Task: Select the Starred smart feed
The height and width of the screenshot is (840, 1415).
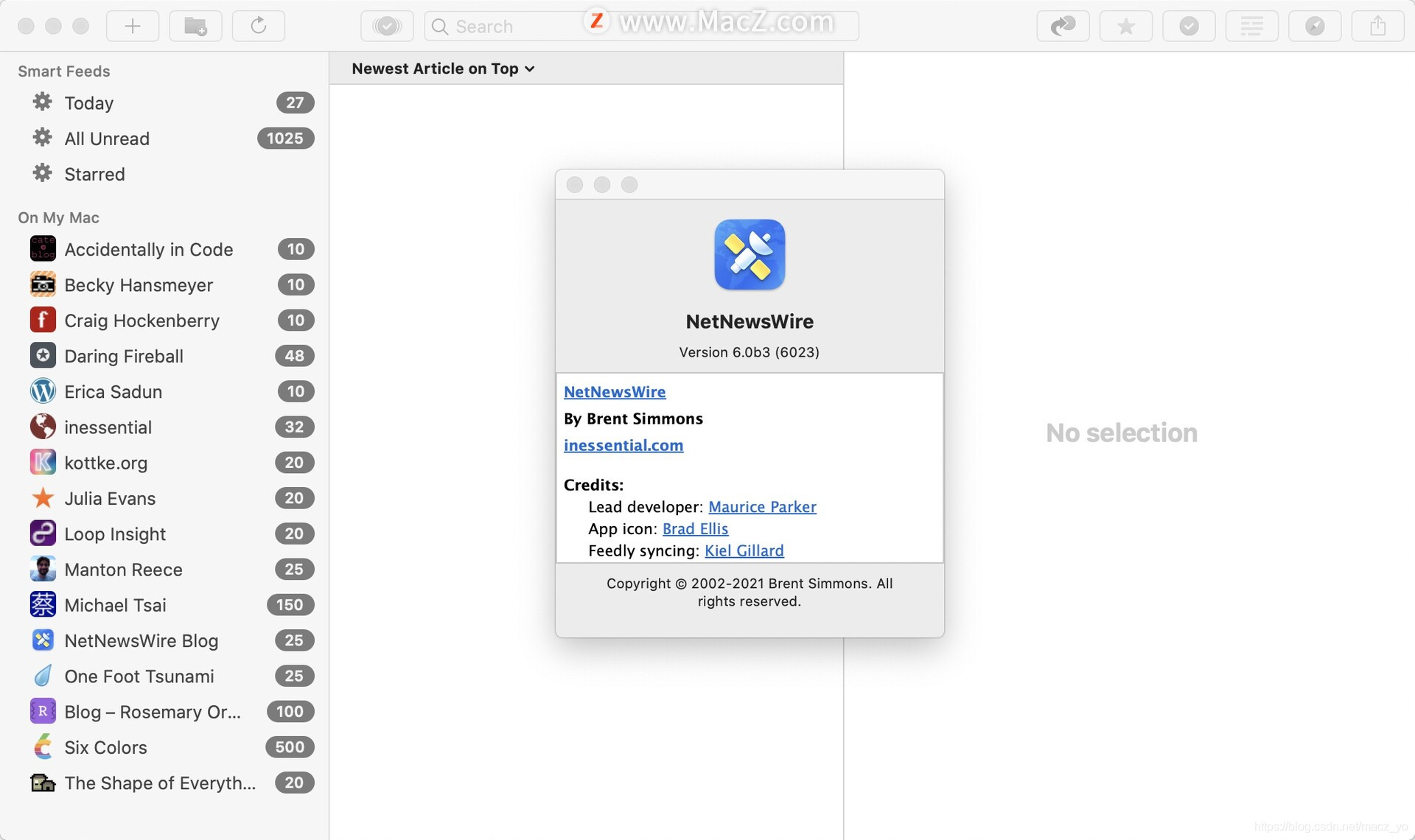Action: click(x=166, y=174)
